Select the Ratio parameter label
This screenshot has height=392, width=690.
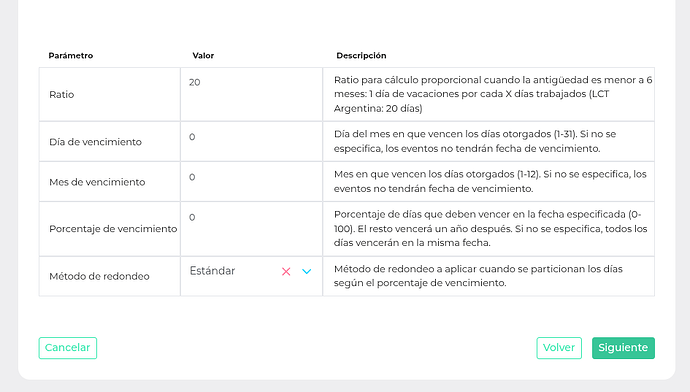(x=62, y=95)
